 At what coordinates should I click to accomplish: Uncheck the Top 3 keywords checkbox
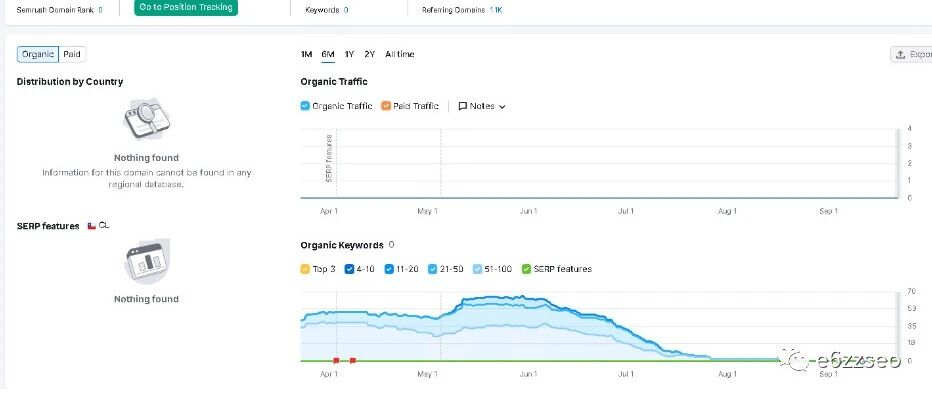click(305, 269)
